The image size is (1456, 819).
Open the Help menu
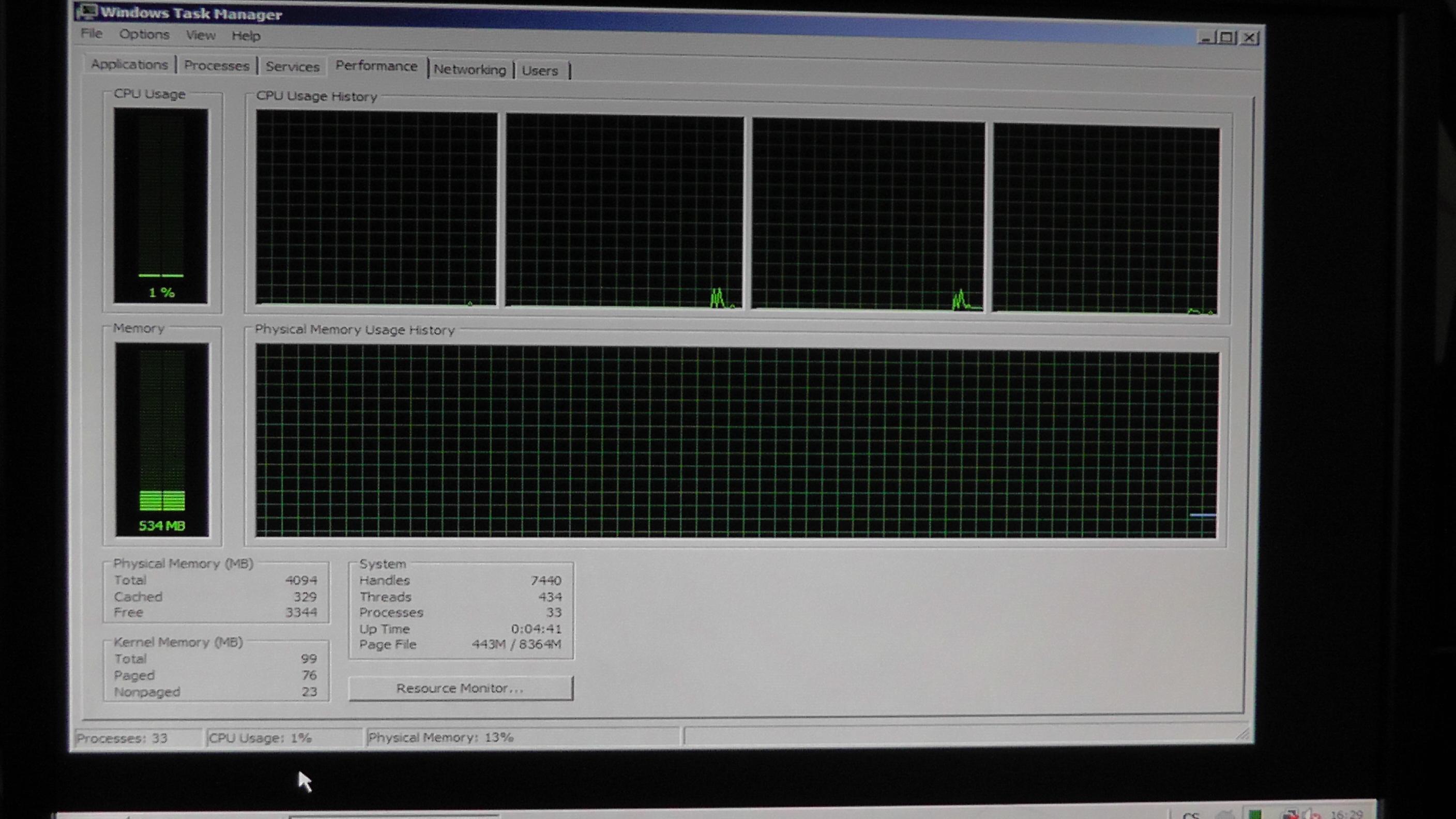246,36
